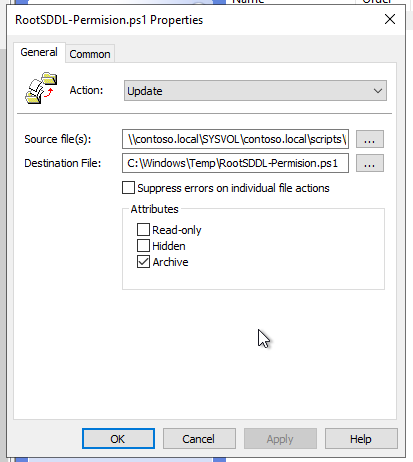Browse for source files with ellipsis button

coord(370,139)
